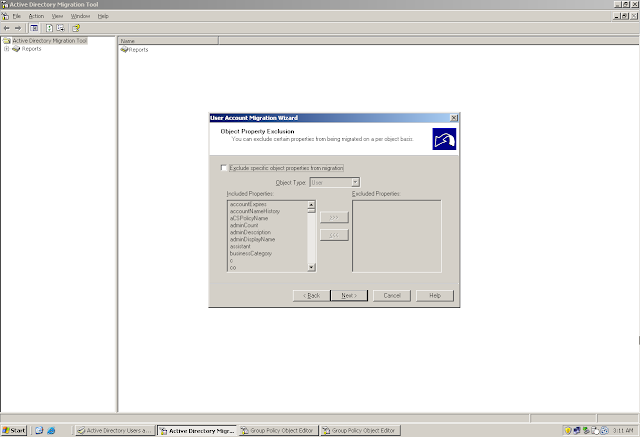Click the taskbar clock showing 3:11 AM
The image size is (640, 437).
pos(623,430)
